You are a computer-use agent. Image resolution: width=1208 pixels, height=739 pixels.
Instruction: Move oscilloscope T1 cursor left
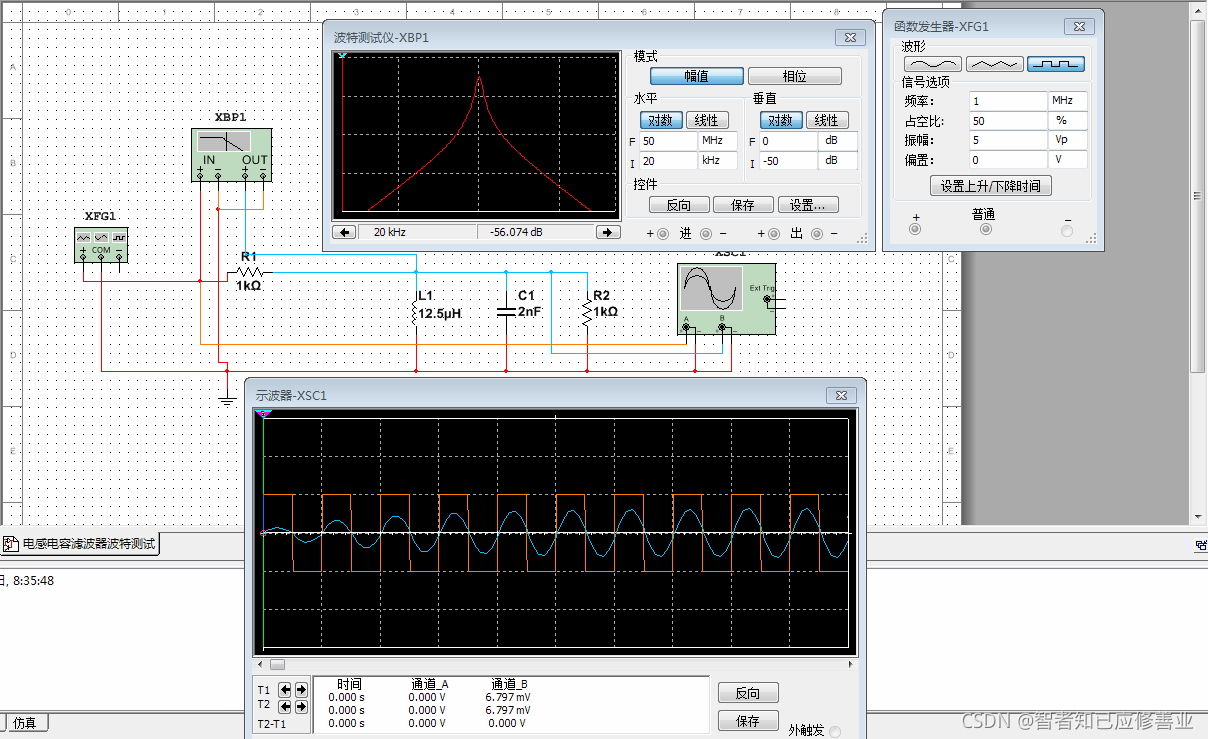[285, 690]
